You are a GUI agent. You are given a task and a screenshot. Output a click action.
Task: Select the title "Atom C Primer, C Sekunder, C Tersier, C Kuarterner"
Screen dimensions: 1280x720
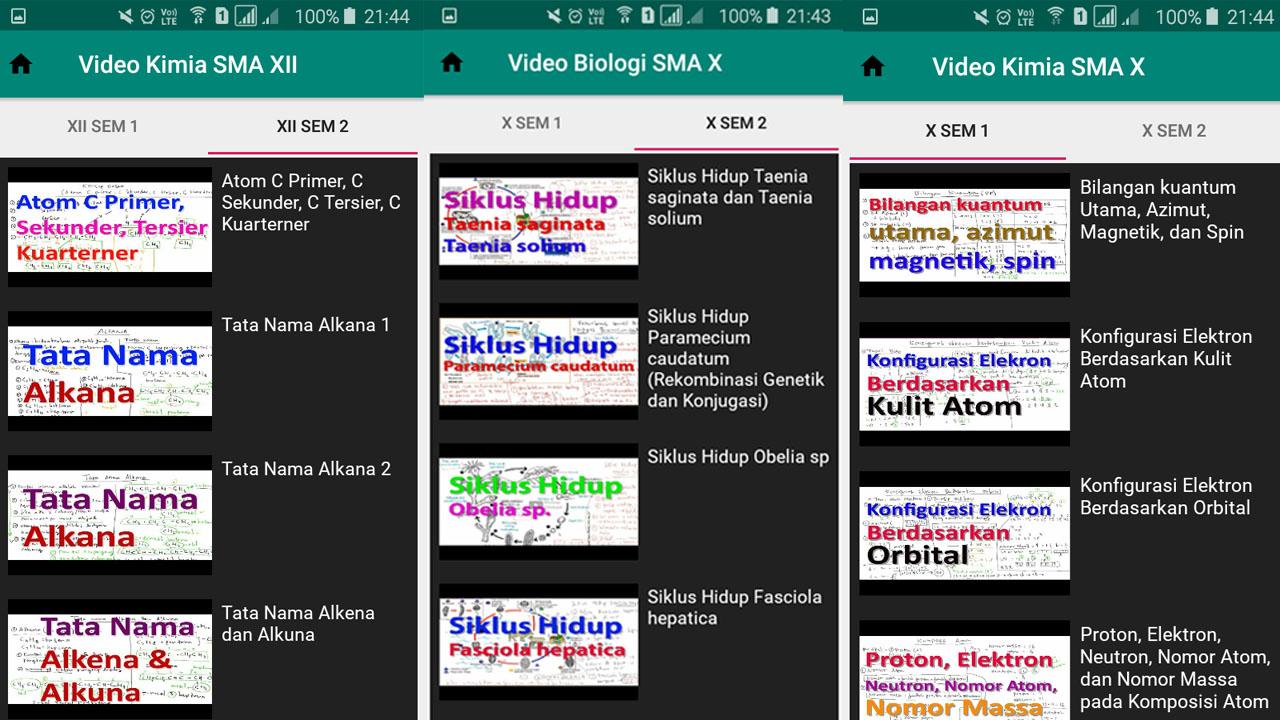(311, 202)
